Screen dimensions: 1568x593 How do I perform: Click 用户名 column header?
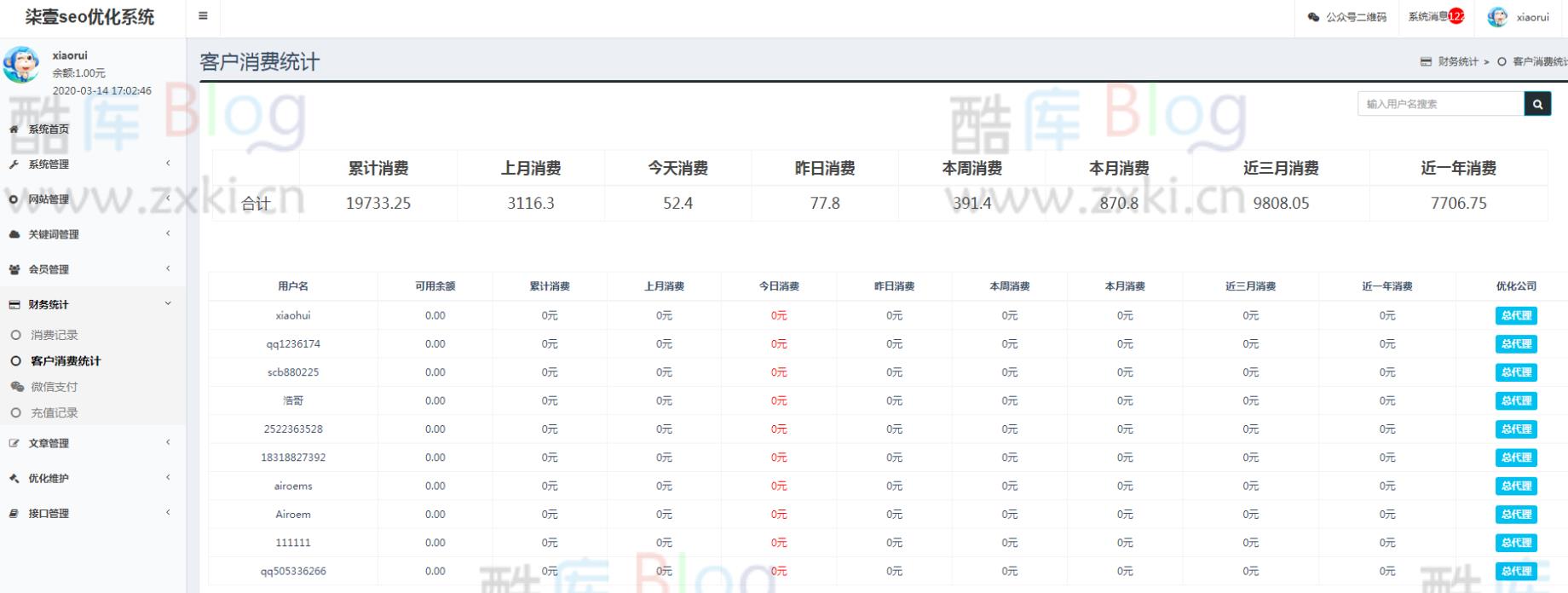click(293, 286)
